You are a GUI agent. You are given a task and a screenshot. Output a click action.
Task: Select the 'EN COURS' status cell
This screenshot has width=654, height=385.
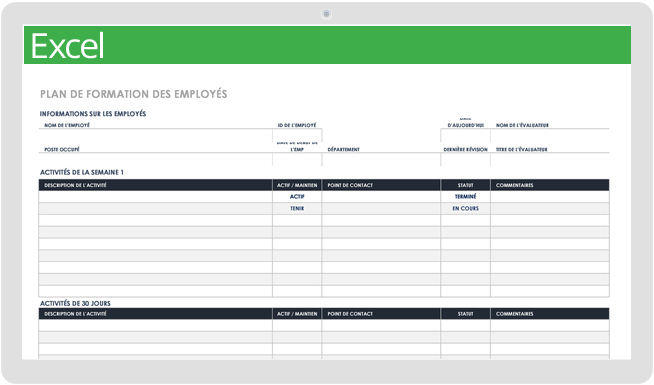[x=465, y=209]
